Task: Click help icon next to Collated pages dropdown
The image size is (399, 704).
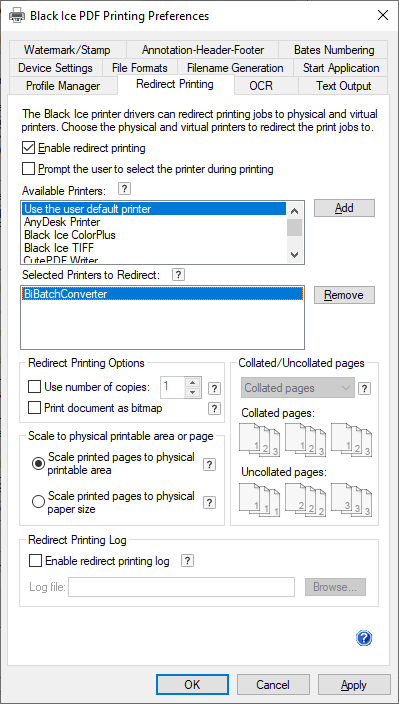Action: tap(364, 388)
